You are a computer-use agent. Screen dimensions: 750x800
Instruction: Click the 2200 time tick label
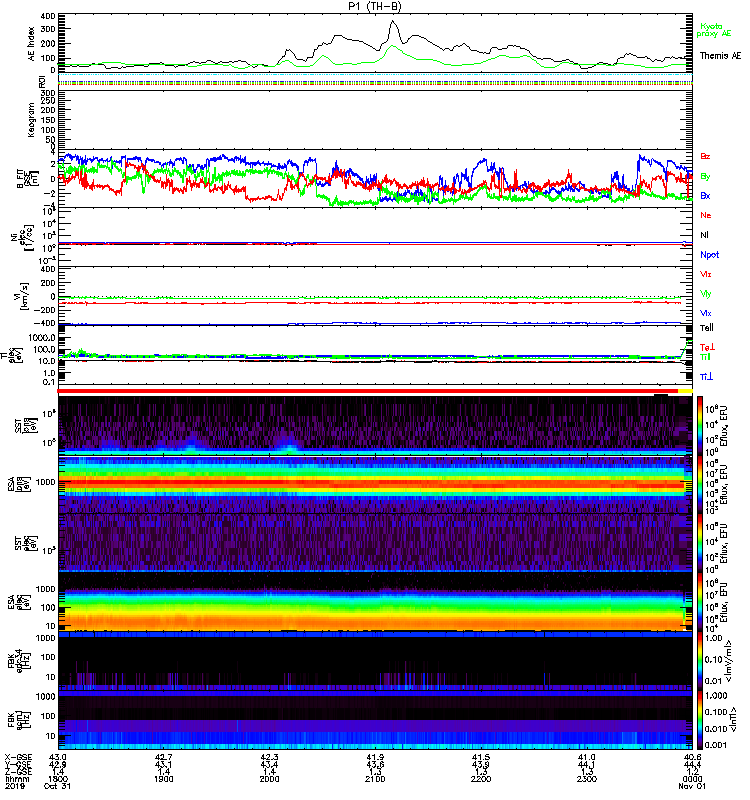coord(481,779)
